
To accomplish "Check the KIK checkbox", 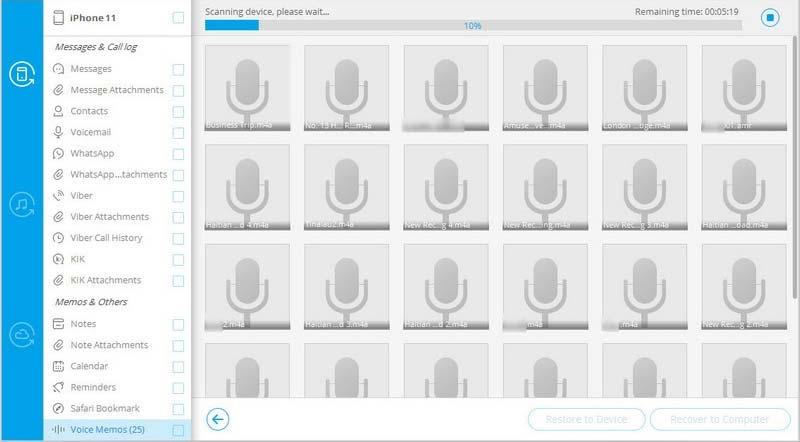I will tap(178, 260).
